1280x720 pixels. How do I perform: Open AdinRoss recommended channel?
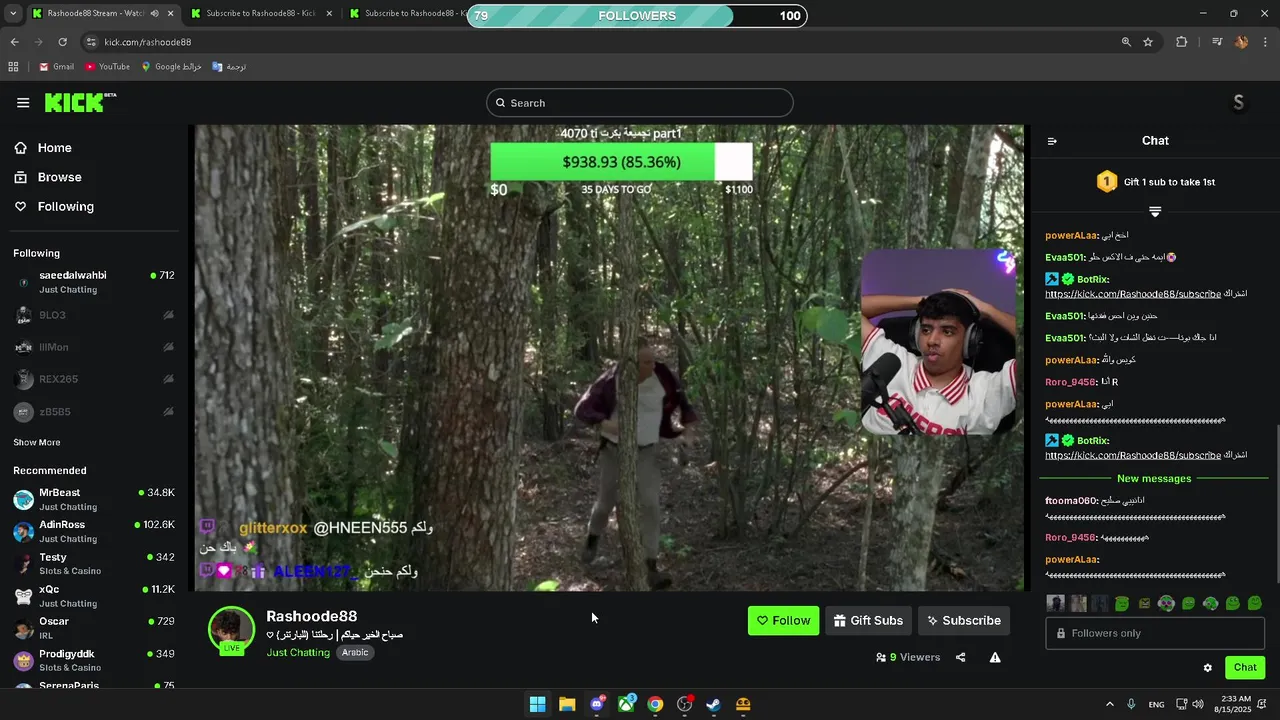pos(94,532)
